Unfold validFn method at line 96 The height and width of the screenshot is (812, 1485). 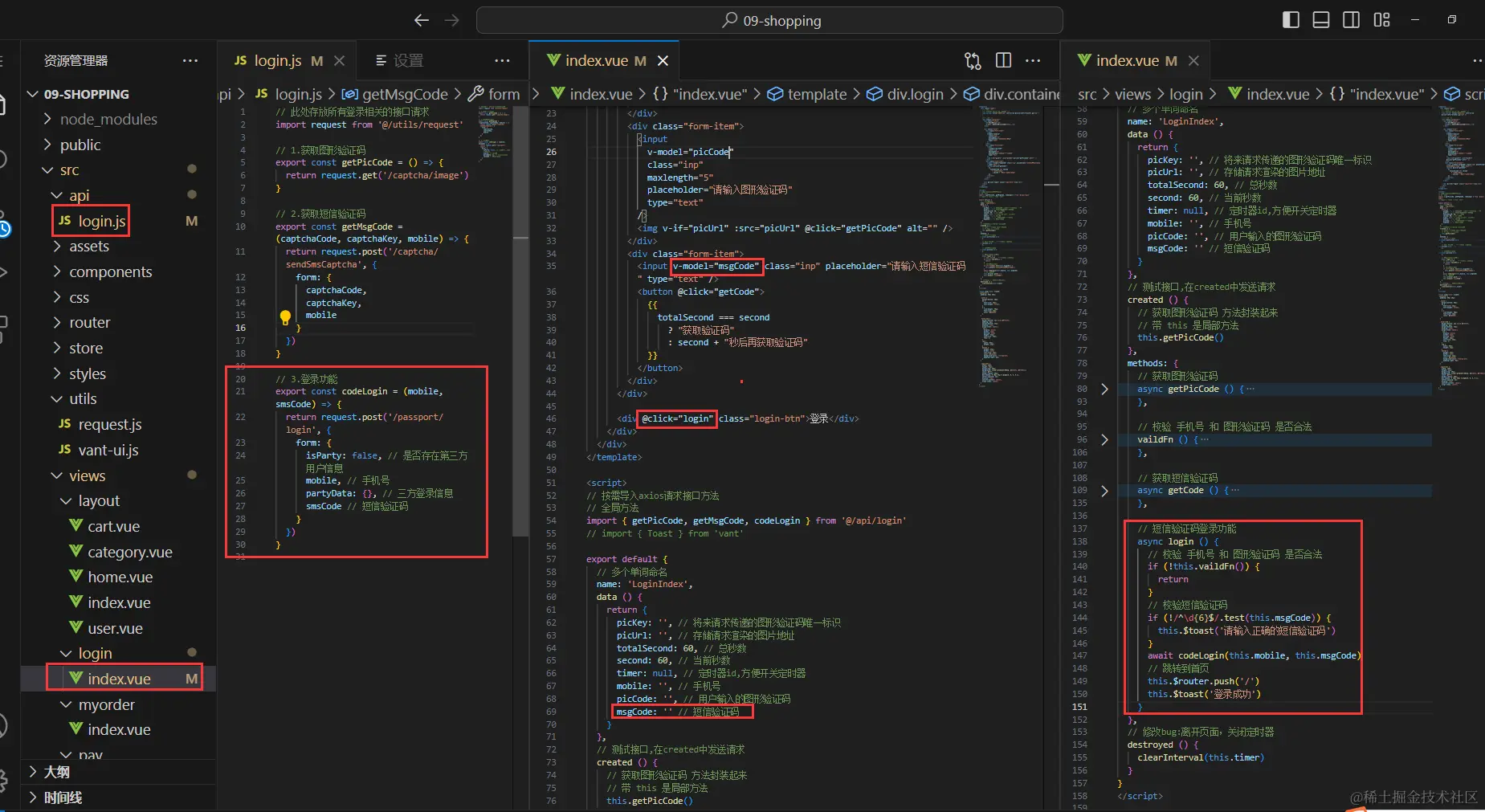[x=1104, y=440]
